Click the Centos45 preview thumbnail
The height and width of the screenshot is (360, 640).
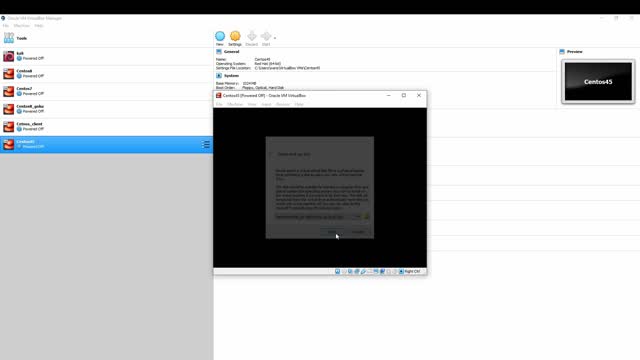coord(598,81)
